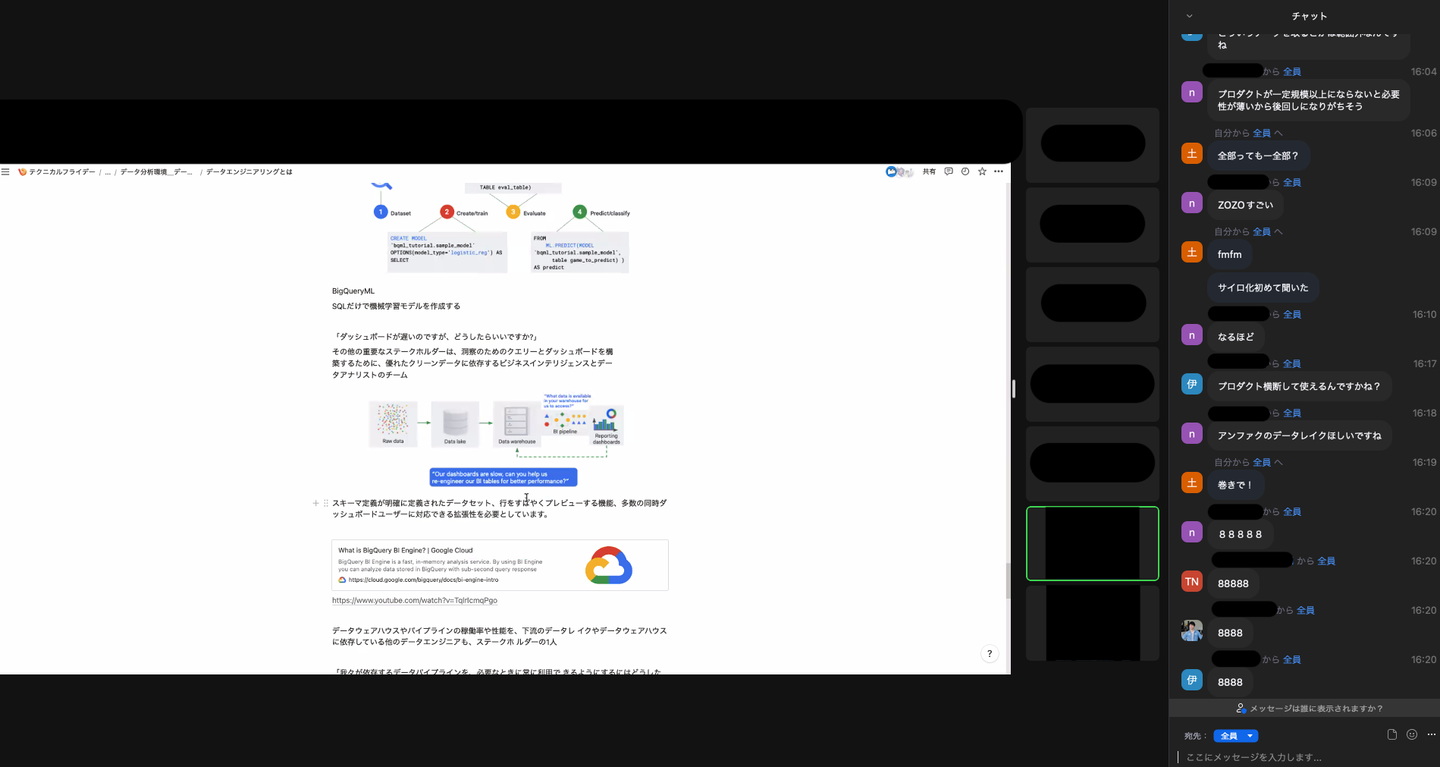Expand the collapsed breadcrumb ellipsis

(x=108, y=172)
